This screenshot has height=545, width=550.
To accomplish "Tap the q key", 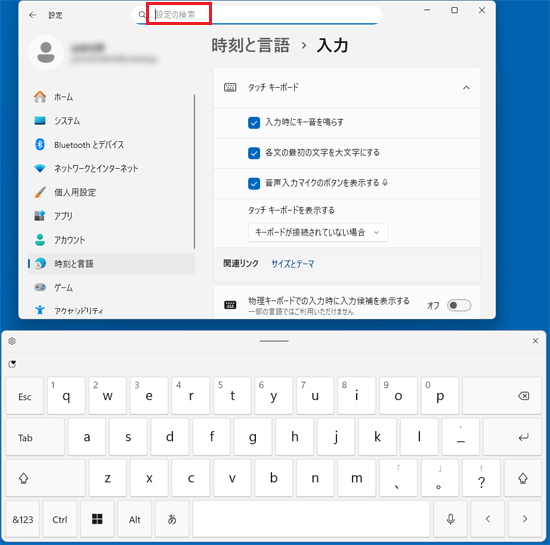I will tap(66, 396).
